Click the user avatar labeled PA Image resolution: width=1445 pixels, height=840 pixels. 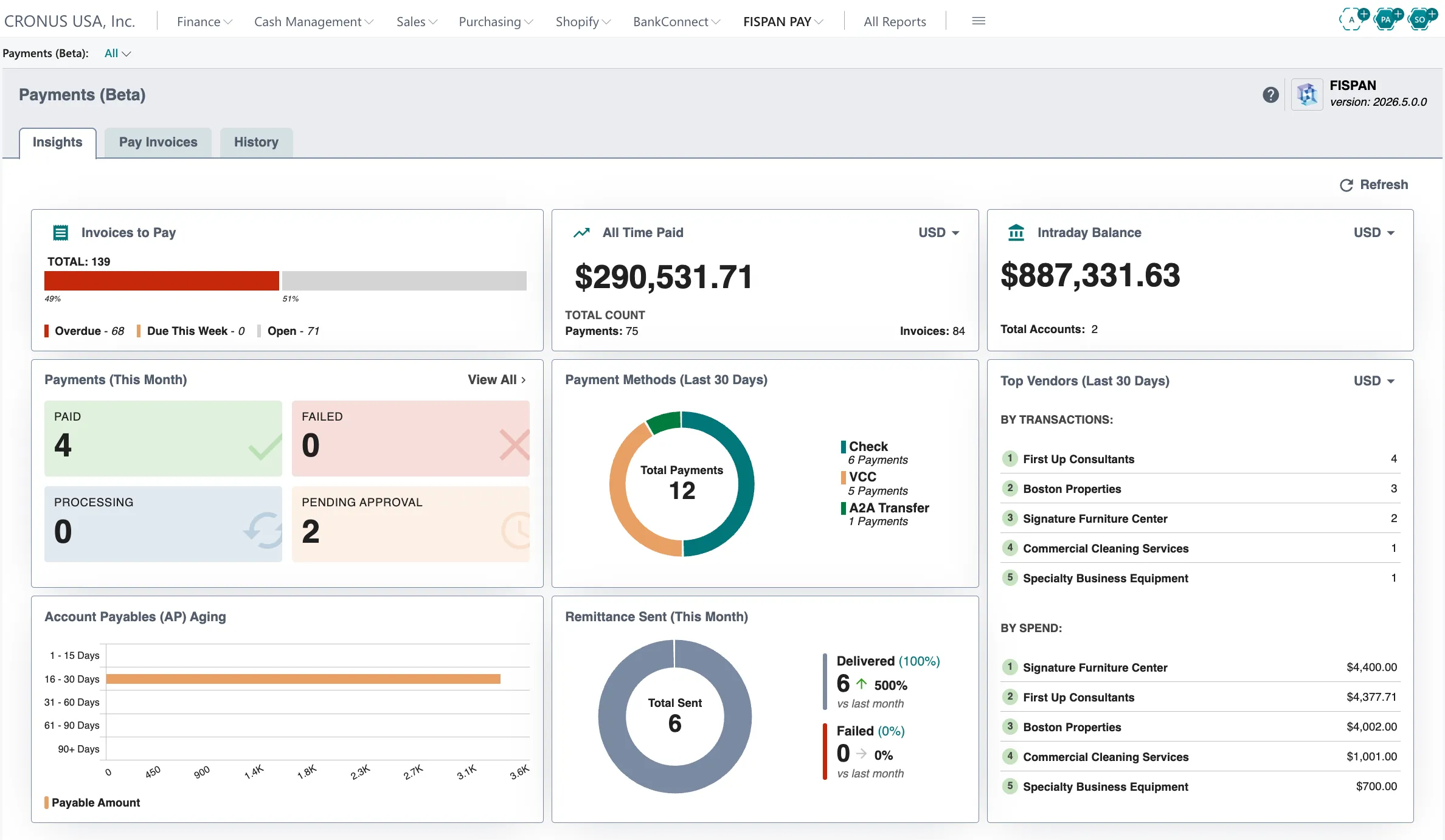tap(1385, 19)
